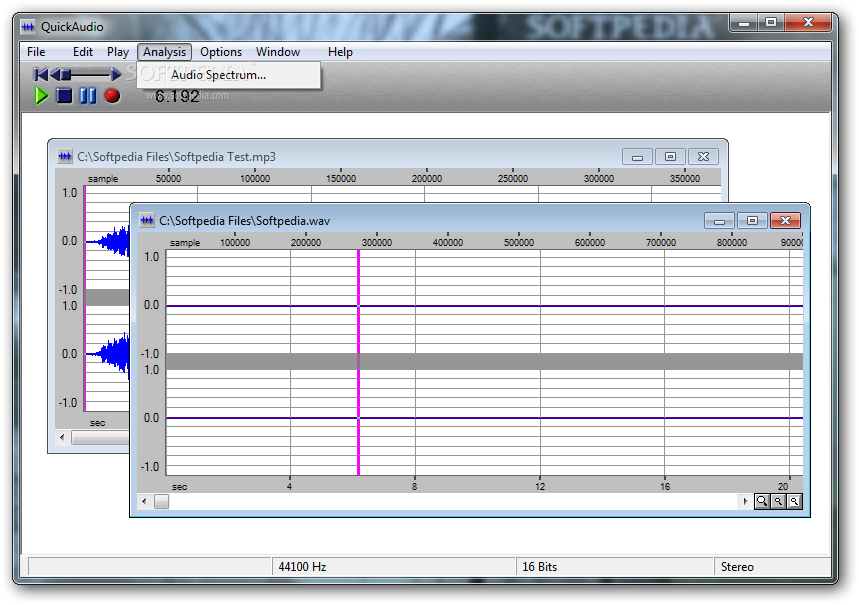Minimize the Softpedia Test.mp3 window

coord(637,157)
